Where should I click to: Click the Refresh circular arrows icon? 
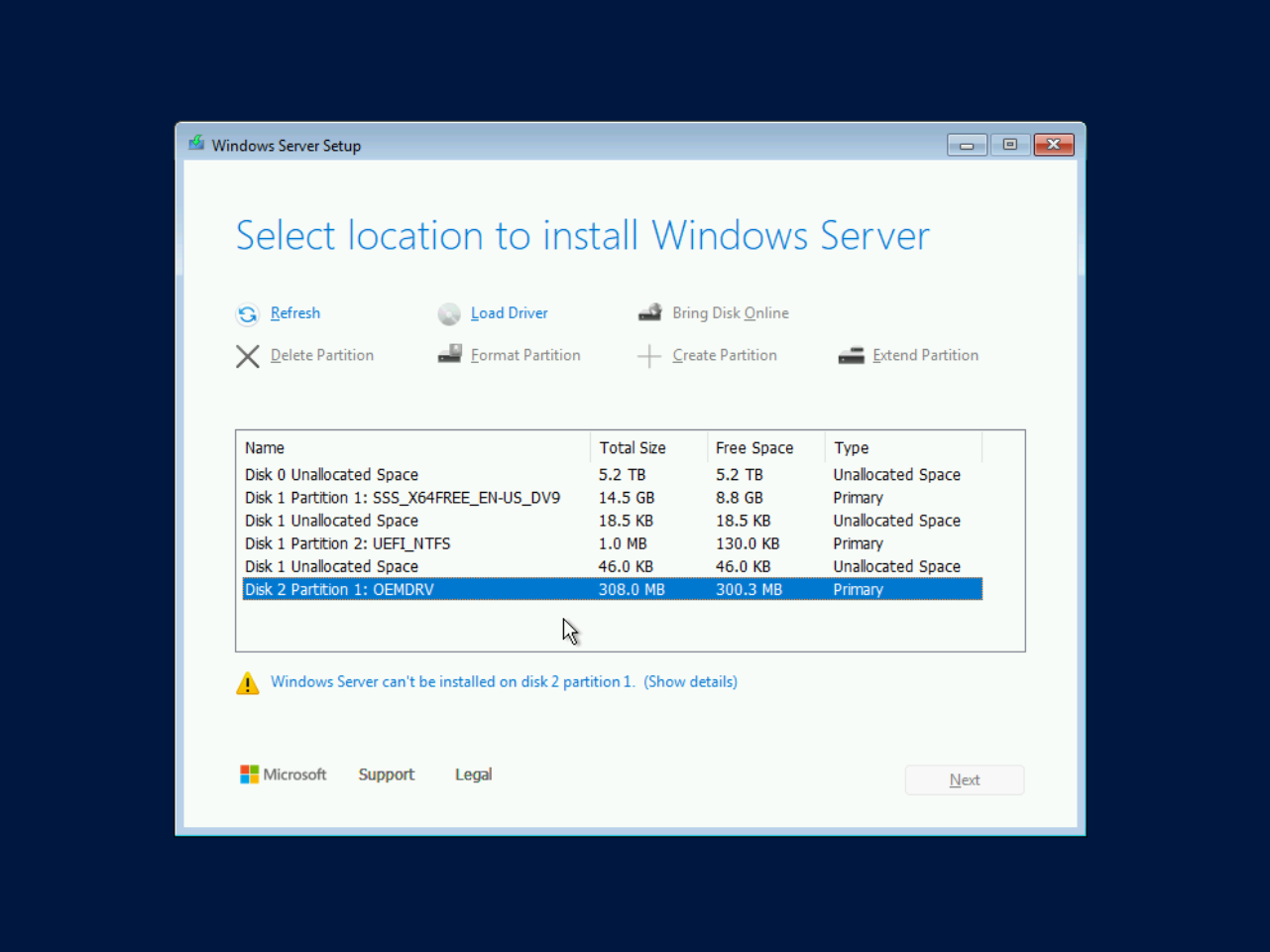click(248, 314)
